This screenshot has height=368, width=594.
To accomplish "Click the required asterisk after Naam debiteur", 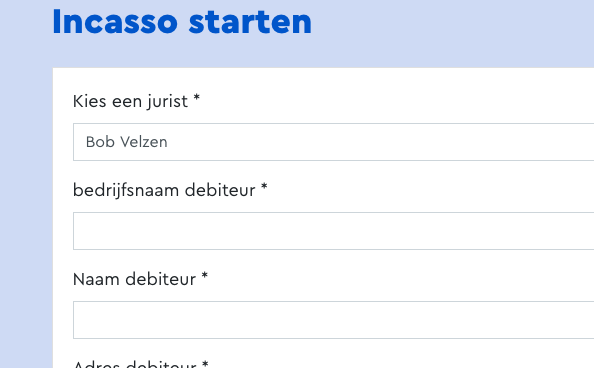I will click(x=205, y=276).
